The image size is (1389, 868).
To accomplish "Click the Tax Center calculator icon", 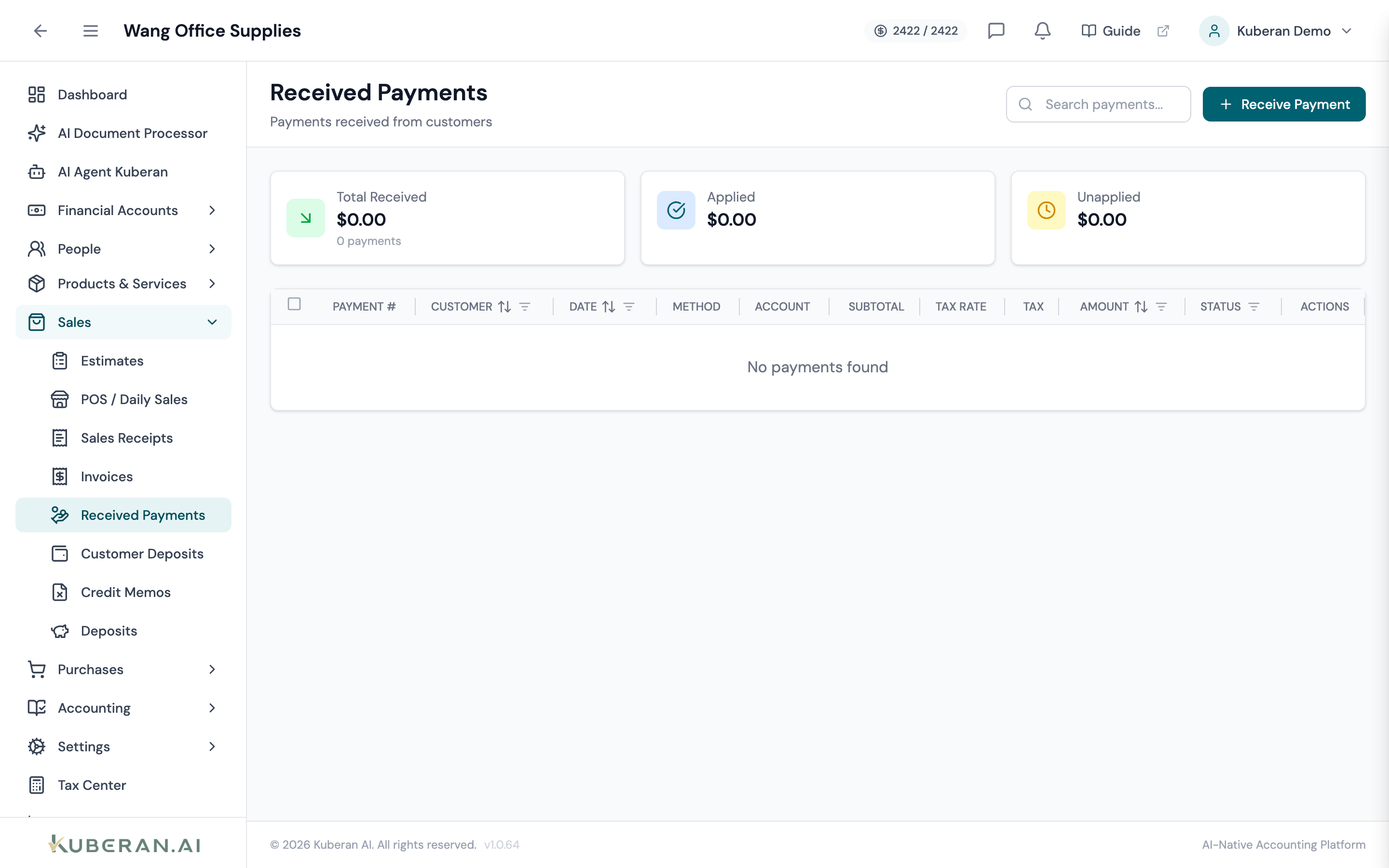I will point(37,785).
